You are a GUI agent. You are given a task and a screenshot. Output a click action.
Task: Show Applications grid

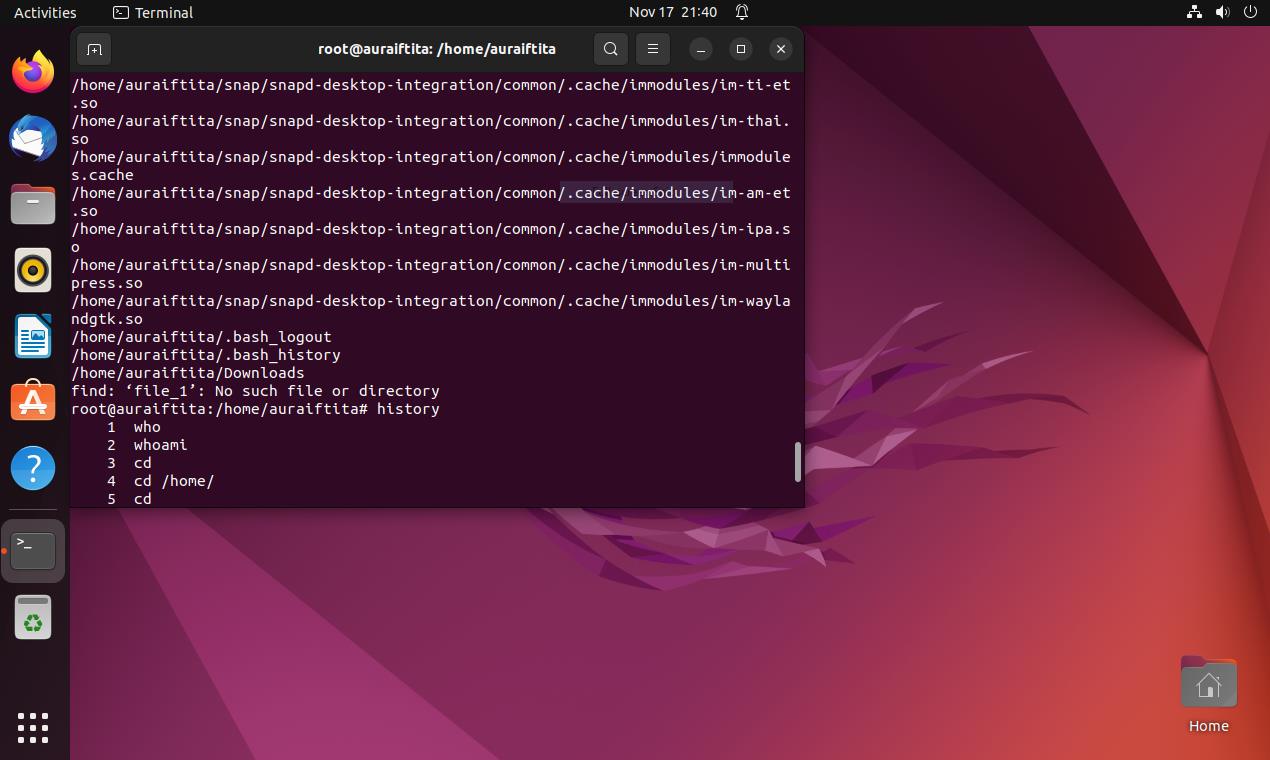coord(33,727)
